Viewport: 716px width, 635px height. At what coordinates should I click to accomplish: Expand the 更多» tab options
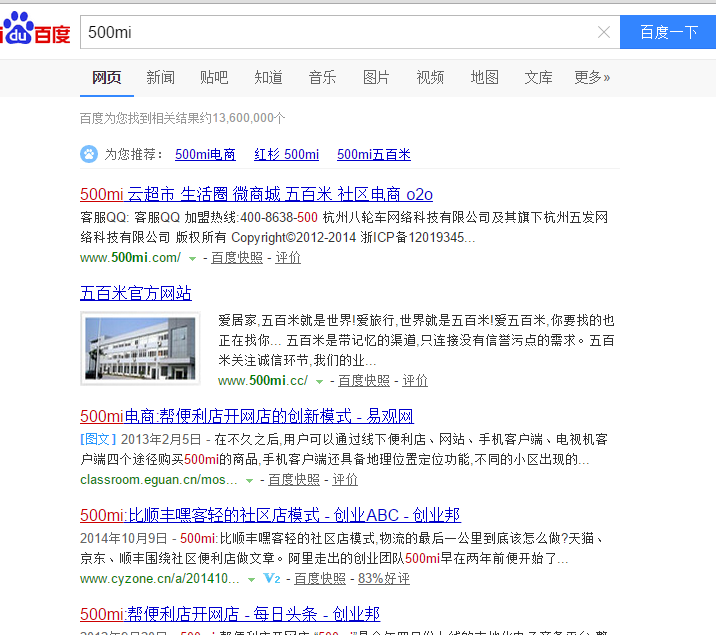592,77
